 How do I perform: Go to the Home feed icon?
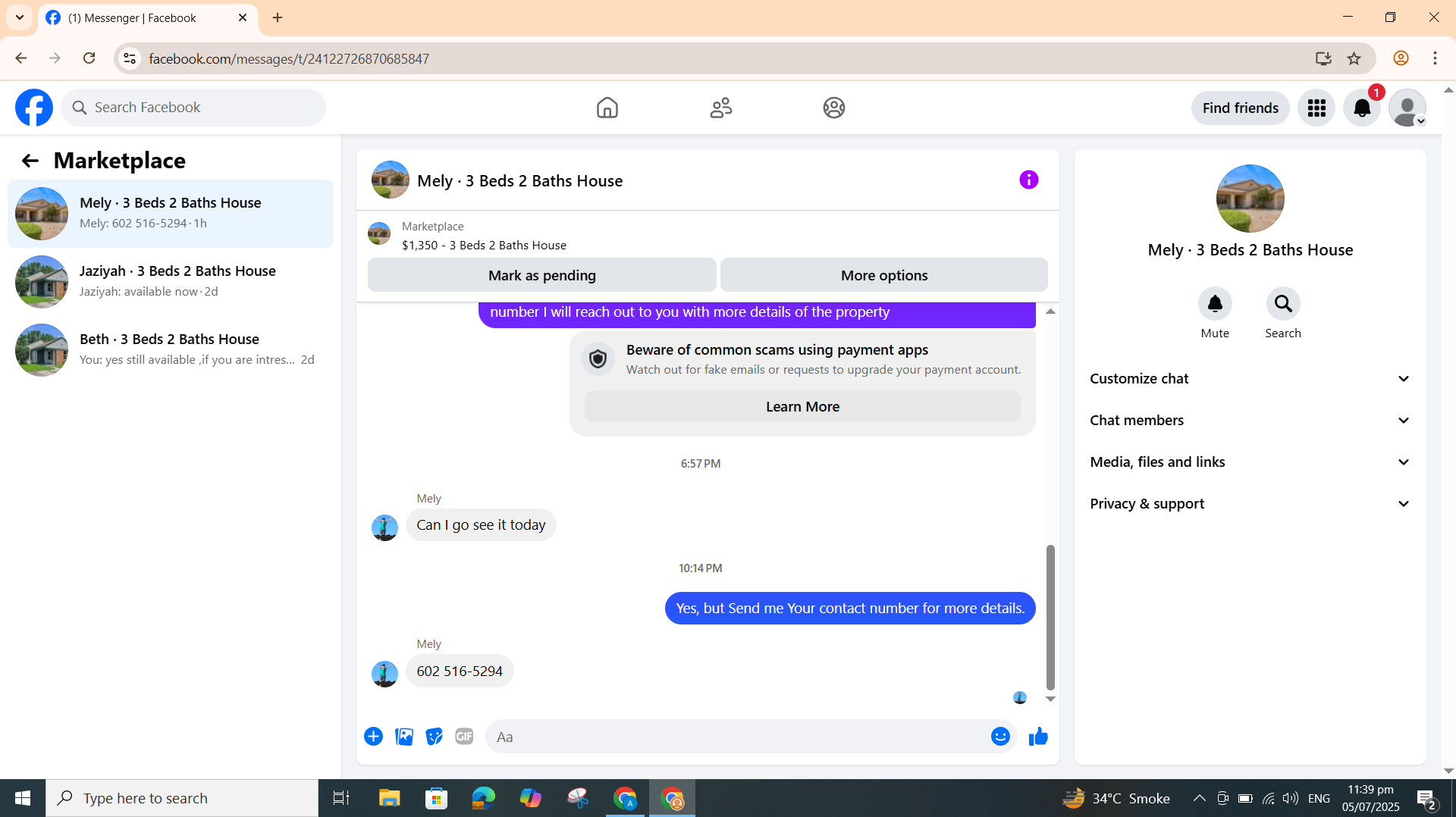607,108
